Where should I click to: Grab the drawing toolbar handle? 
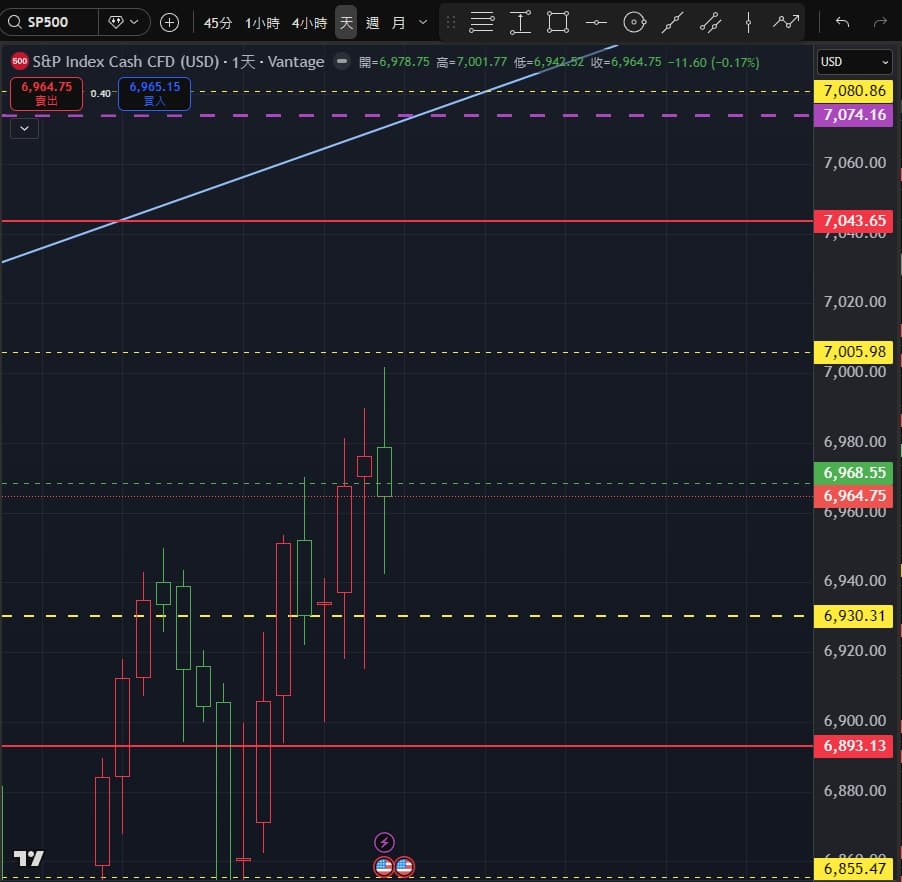[451, 22]
